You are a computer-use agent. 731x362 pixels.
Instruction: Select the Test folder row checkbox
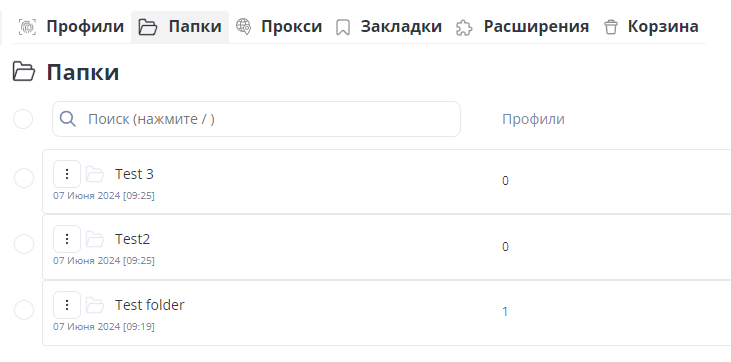tap(24, 310)
